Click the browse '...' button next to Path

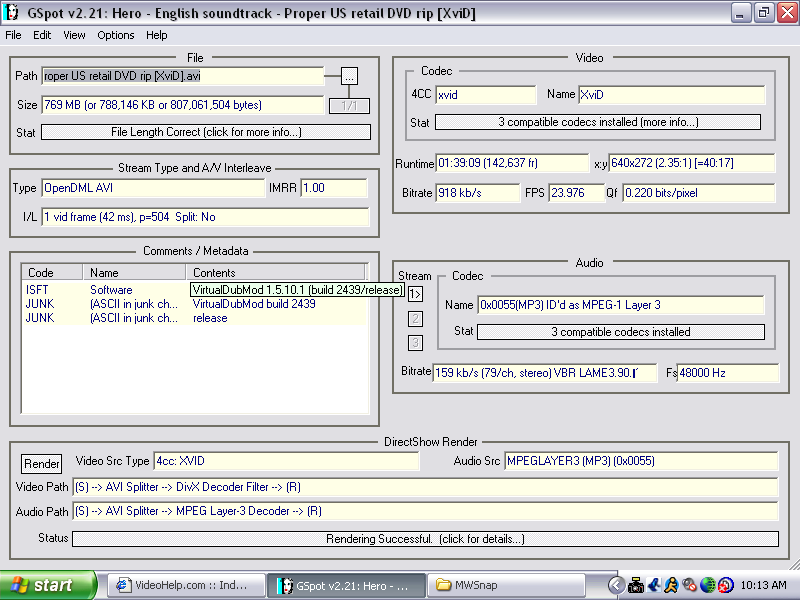pos(349,77)
